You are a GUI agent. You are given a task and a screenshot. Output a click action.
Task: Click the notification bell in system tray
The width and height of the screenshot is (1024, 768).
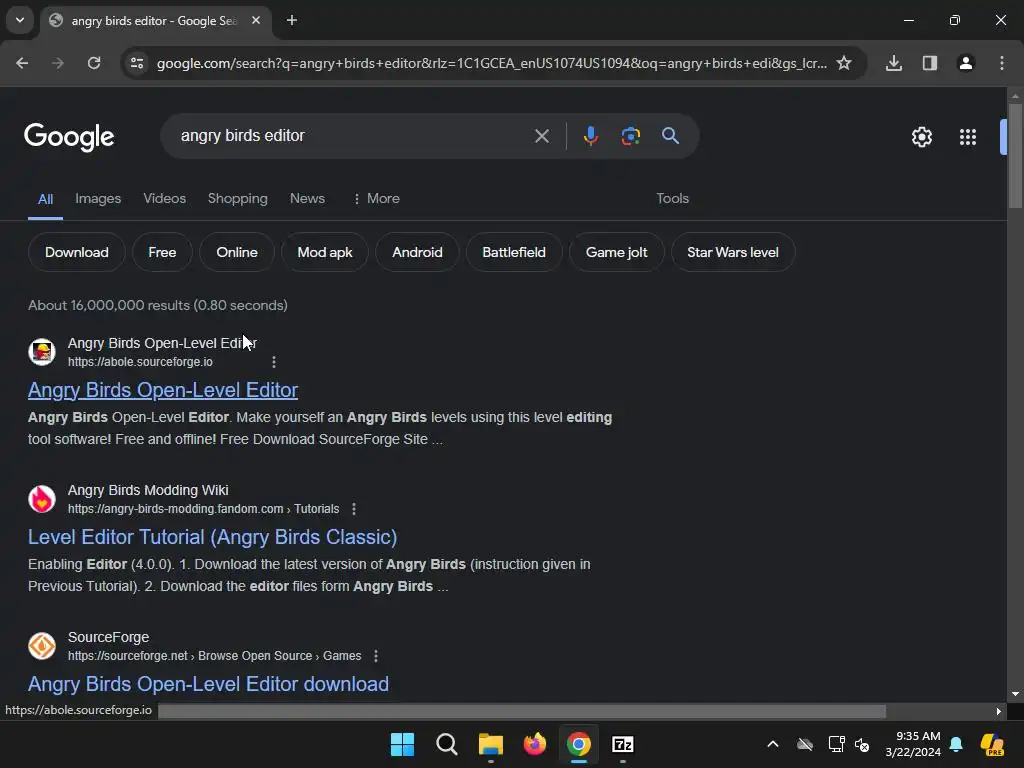(956, 744)
